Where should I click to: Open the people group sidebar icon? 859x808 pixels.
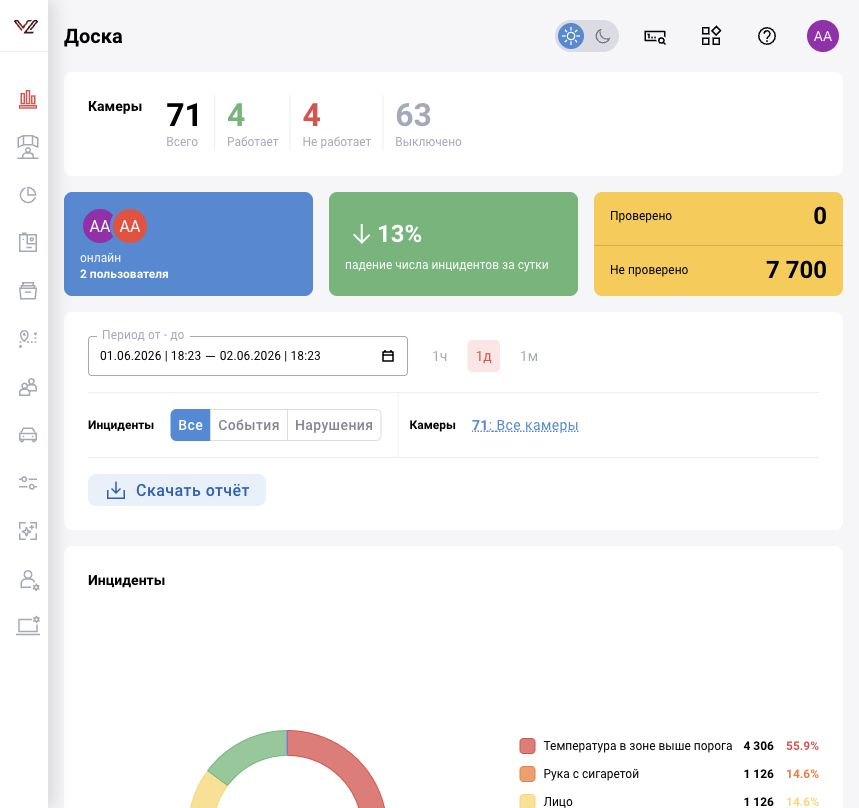(28, 387)
